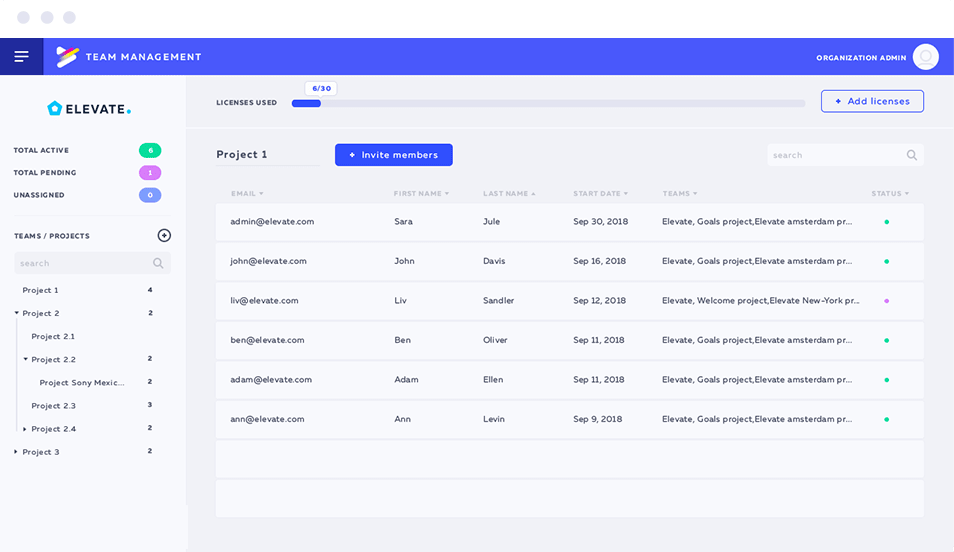
Task: Focus the teams/projects search field
Action: 92,264
